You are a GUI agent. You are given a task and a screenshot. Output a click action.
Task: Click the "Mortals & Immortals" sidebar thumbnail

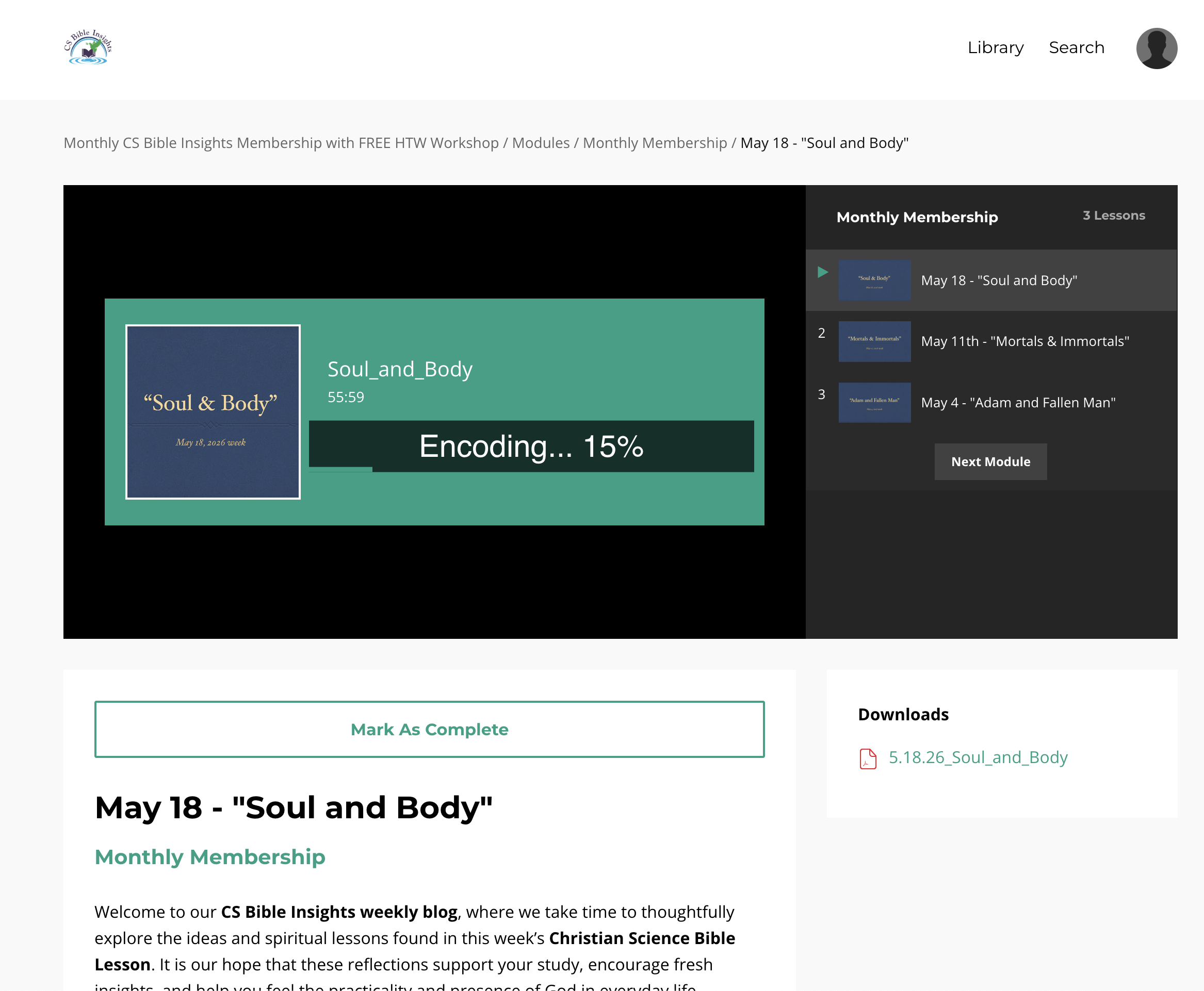(x=874, y=341)
